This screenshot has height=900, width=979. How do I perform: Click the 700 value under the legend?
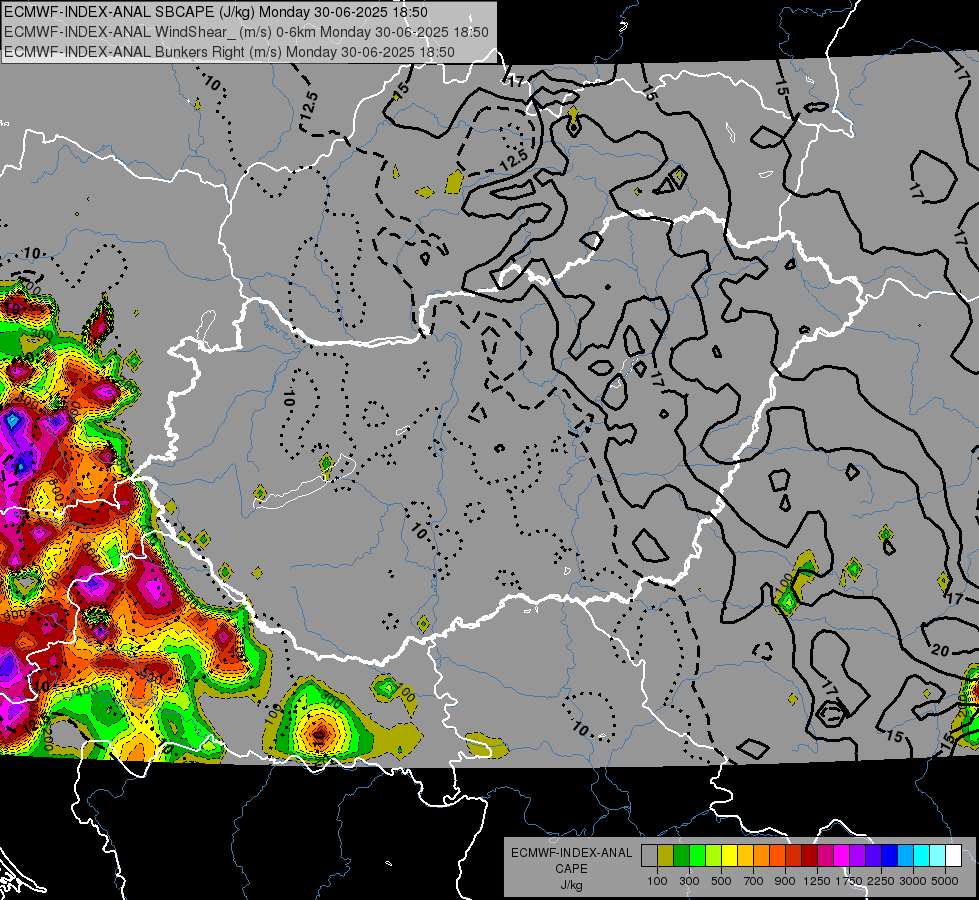pyautogui.click(x=754, y=881)
